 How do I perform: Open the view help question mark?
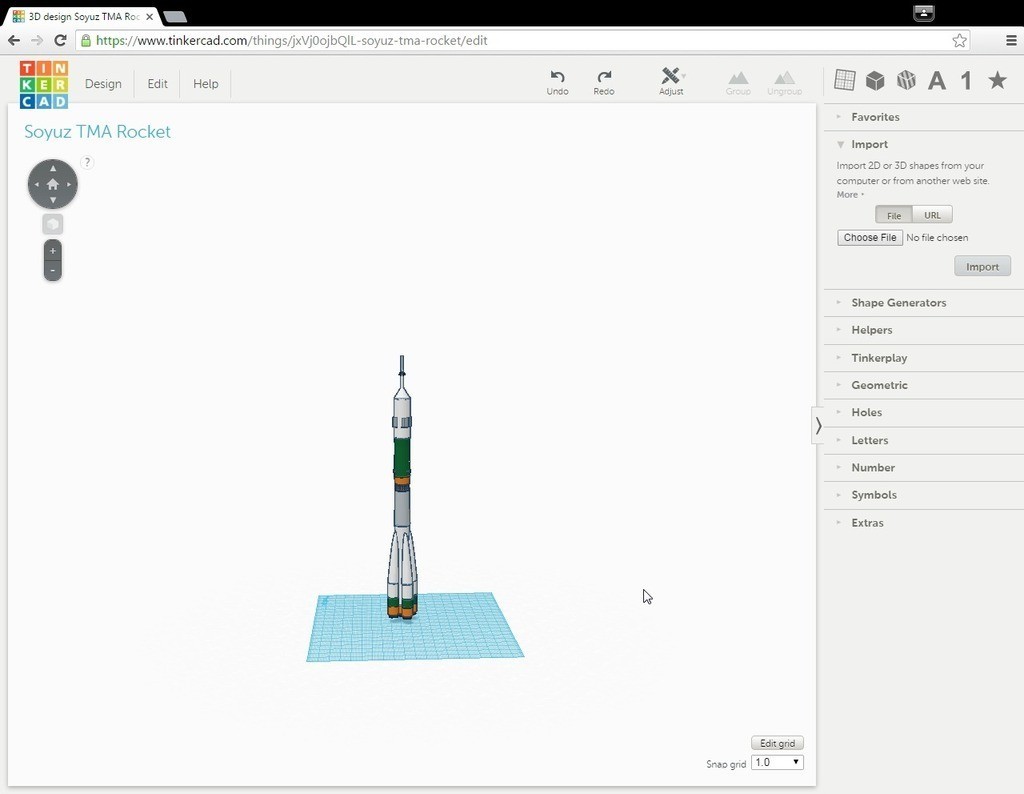[87, 163]
